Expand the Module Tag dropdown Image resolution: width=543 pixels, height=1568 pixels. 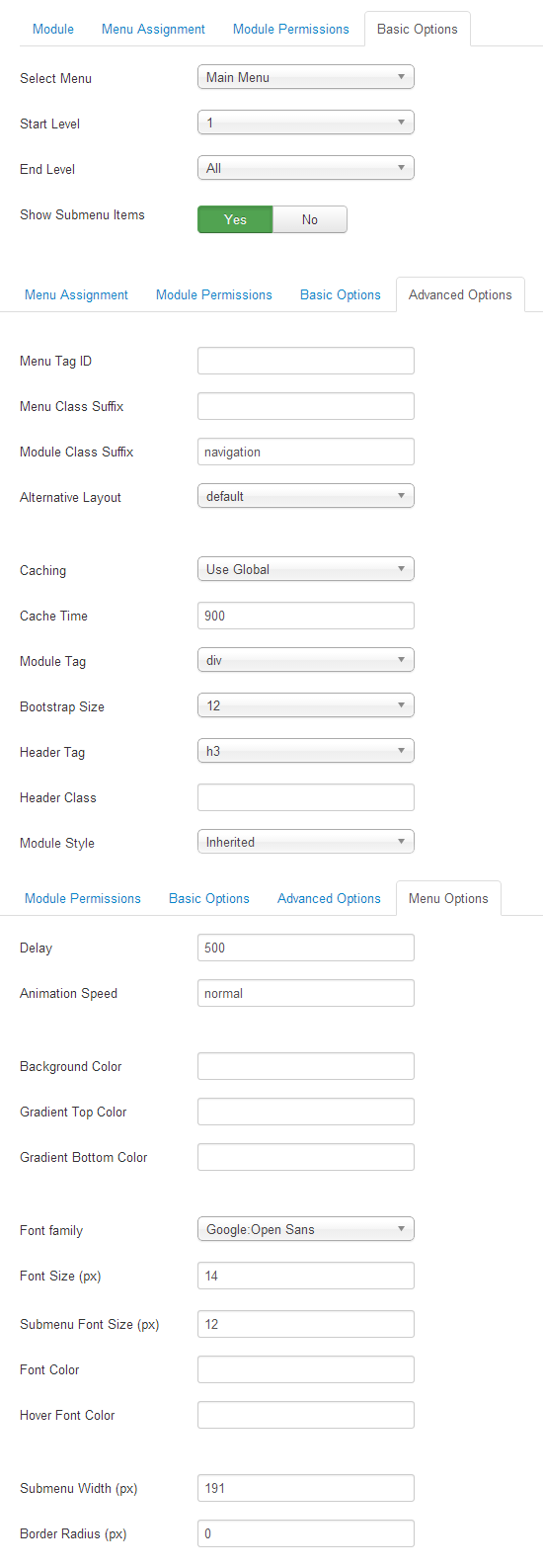coord(306,660)
